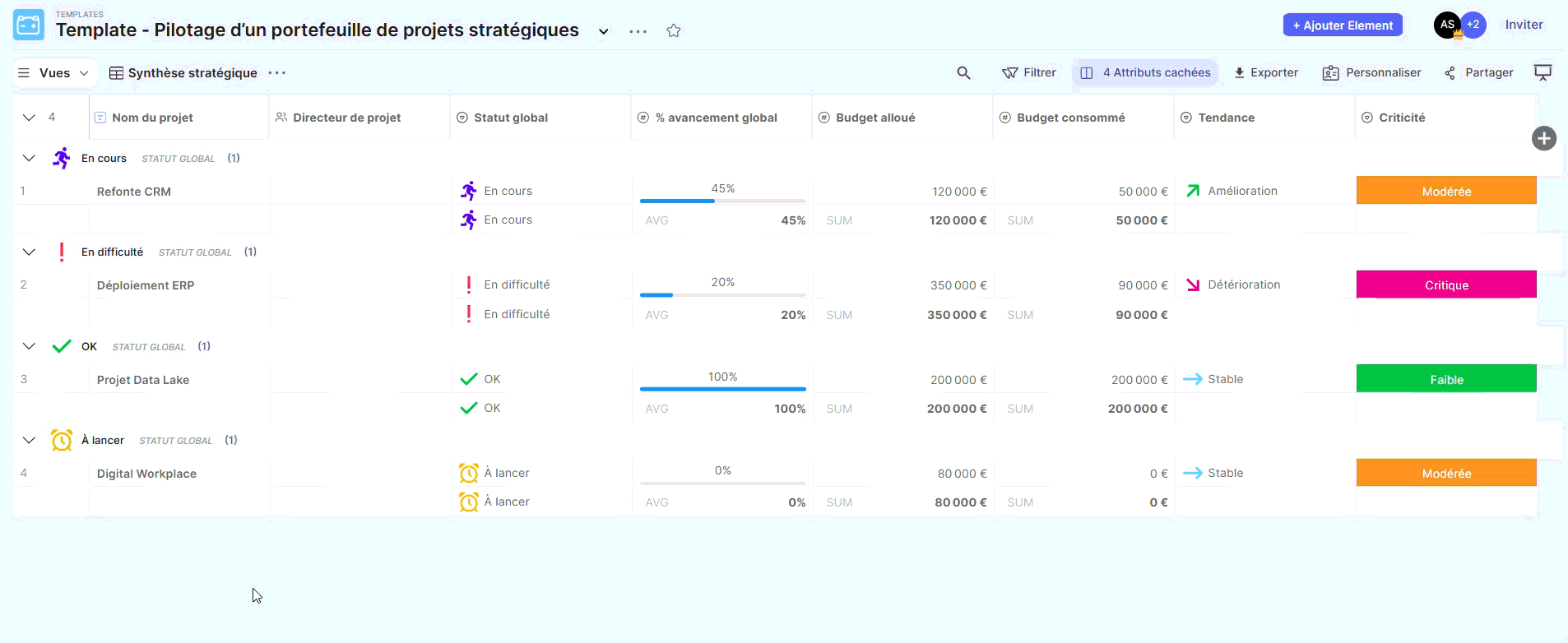Open the Vues menu
This screenshot has height=643, width=1568.
(x=54, y=73)
